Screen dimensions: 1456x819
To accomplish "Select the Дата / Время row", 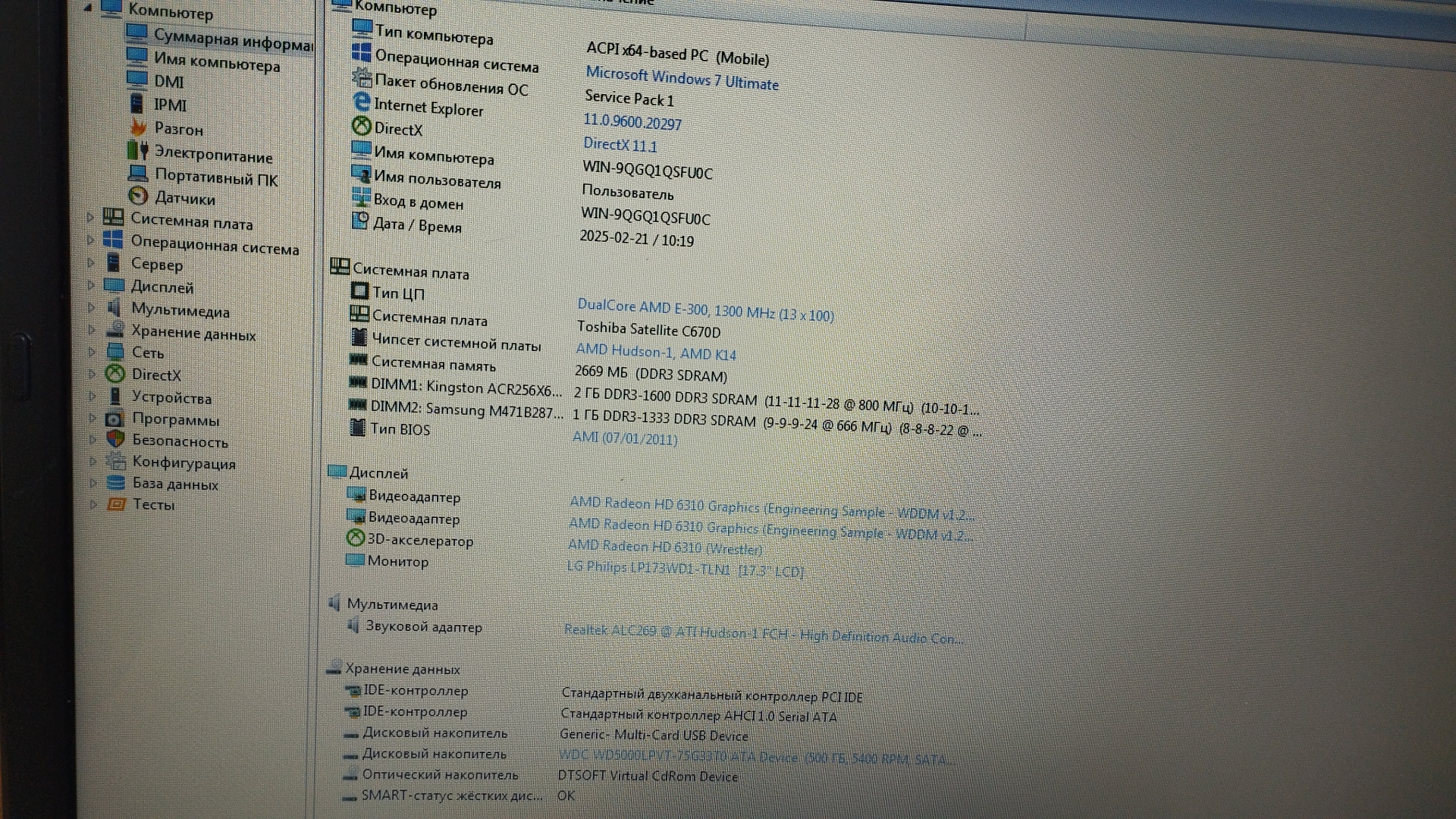I will (x=523, y=231).
